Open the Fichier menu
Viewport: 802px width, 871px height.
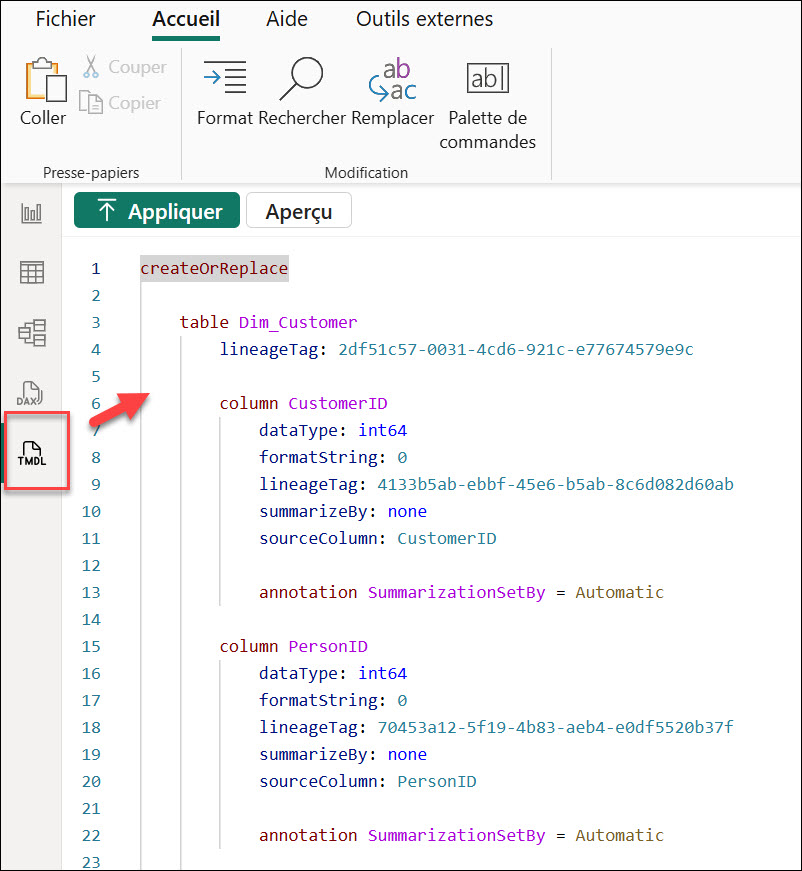65,19
